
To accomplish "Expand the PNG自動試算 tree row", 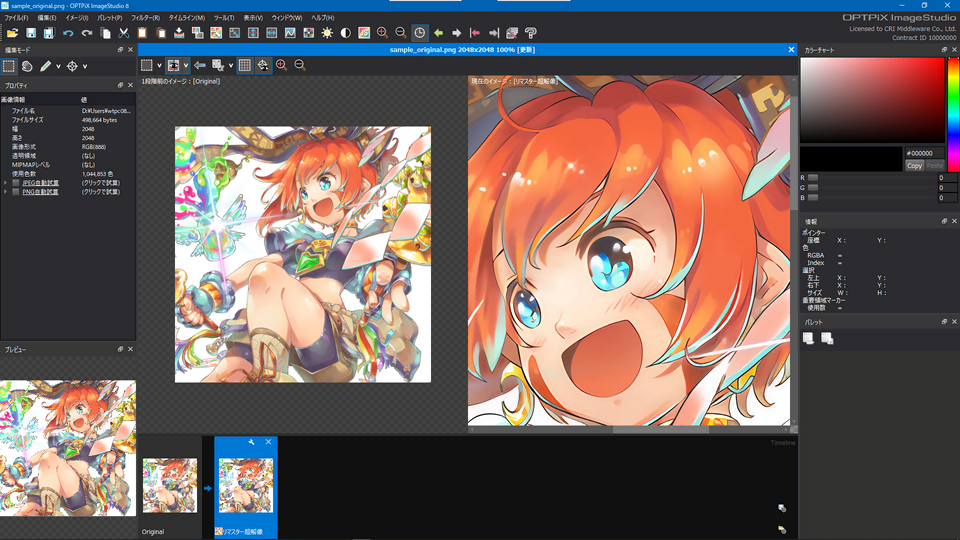I will [6, 192].
